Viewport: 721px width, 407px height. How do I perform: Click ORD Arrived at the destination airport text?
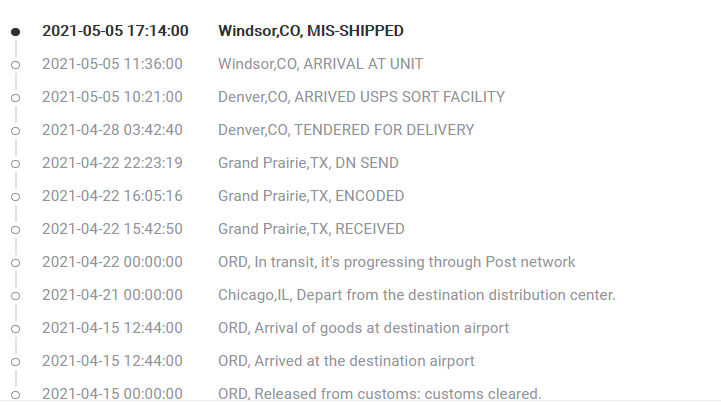(x=346, y=361)
